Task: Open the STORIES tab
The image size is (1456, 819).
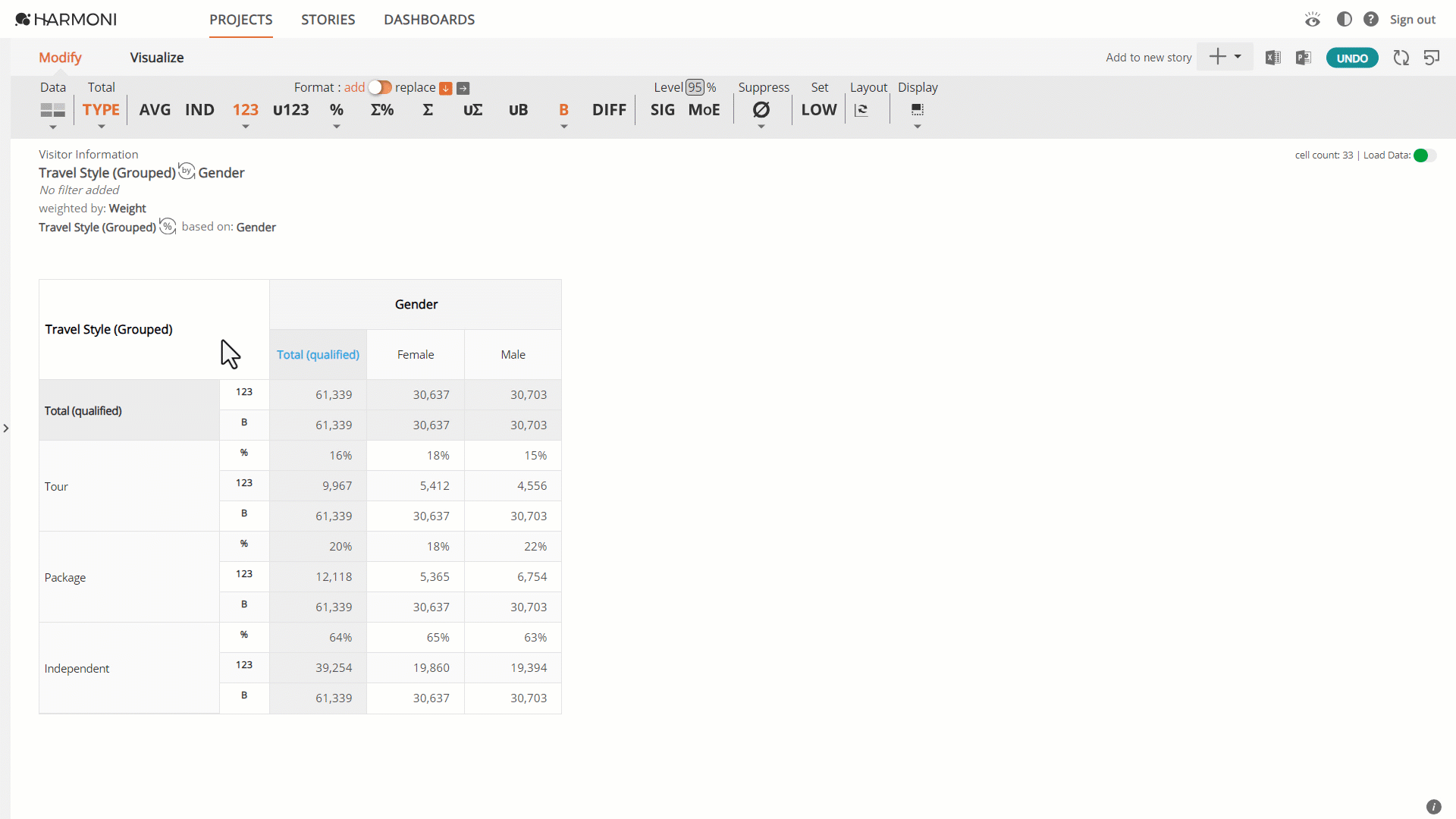Action: click(328, 20)
